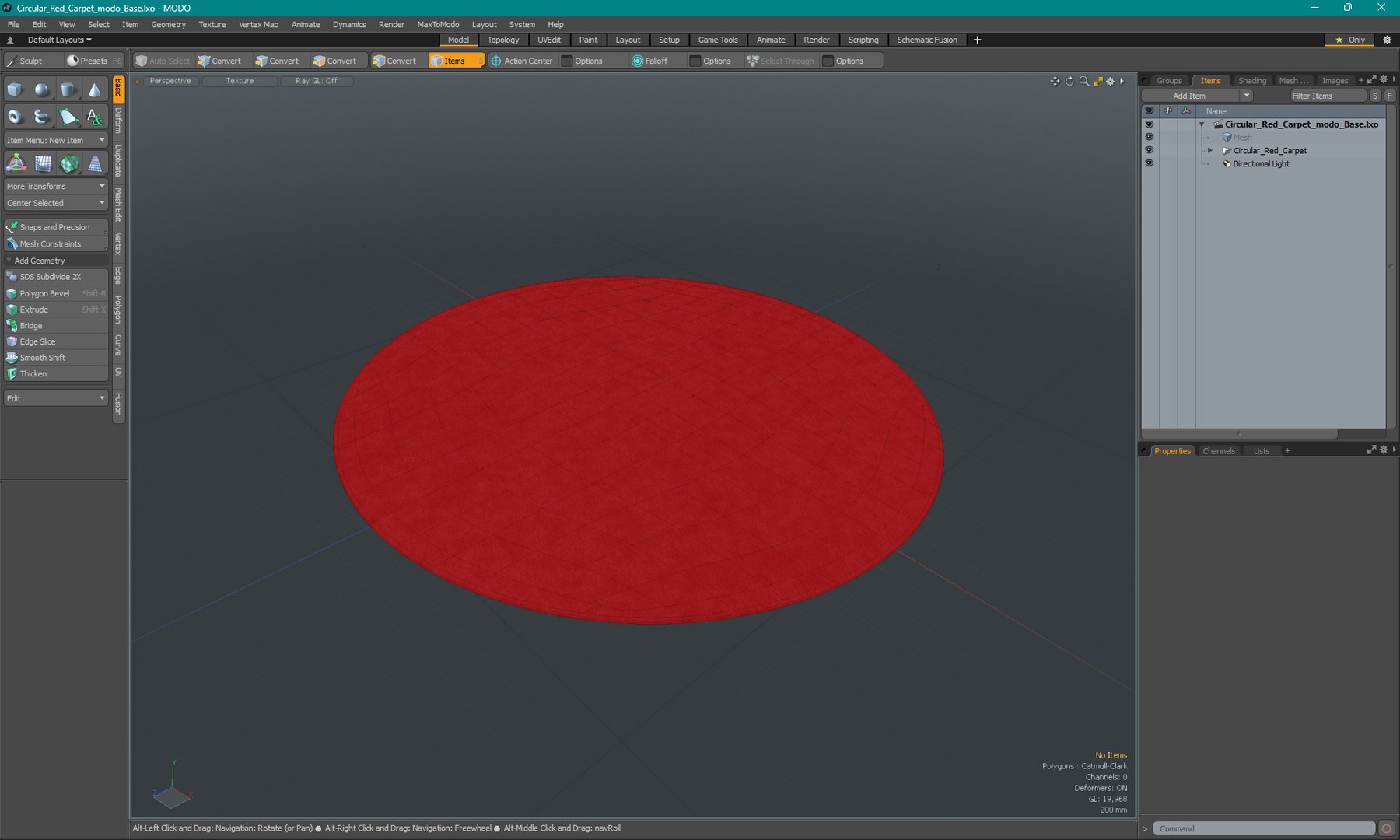
Task: Click the Polygon Bevel tool
Action: click(x=56, y=293)
